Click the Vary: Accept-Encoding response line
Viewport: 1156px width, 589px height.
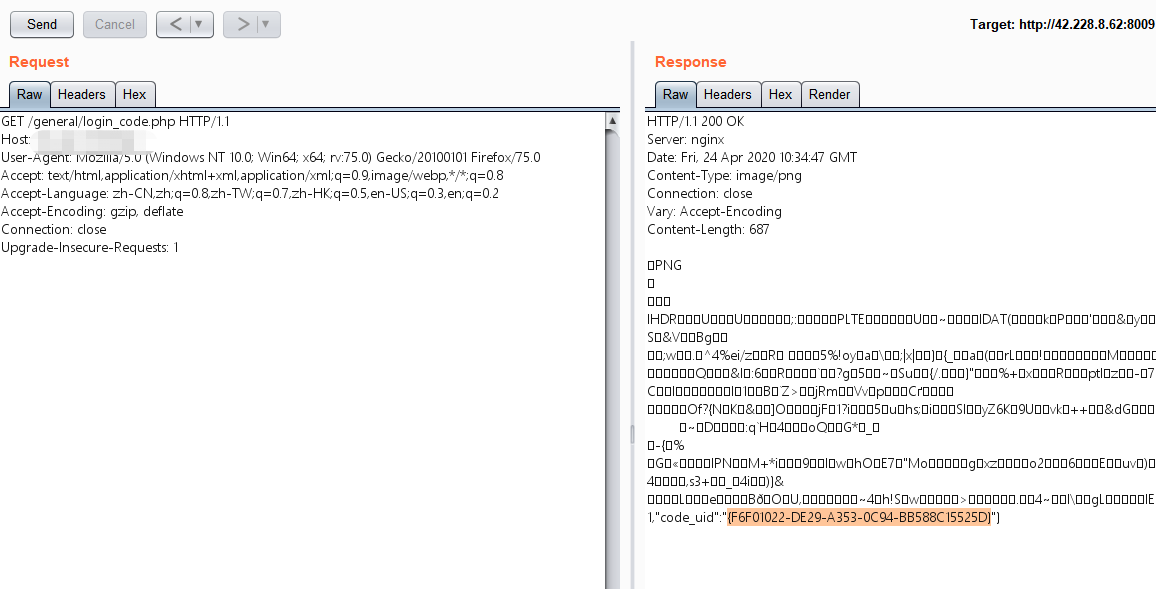point(714,211)
